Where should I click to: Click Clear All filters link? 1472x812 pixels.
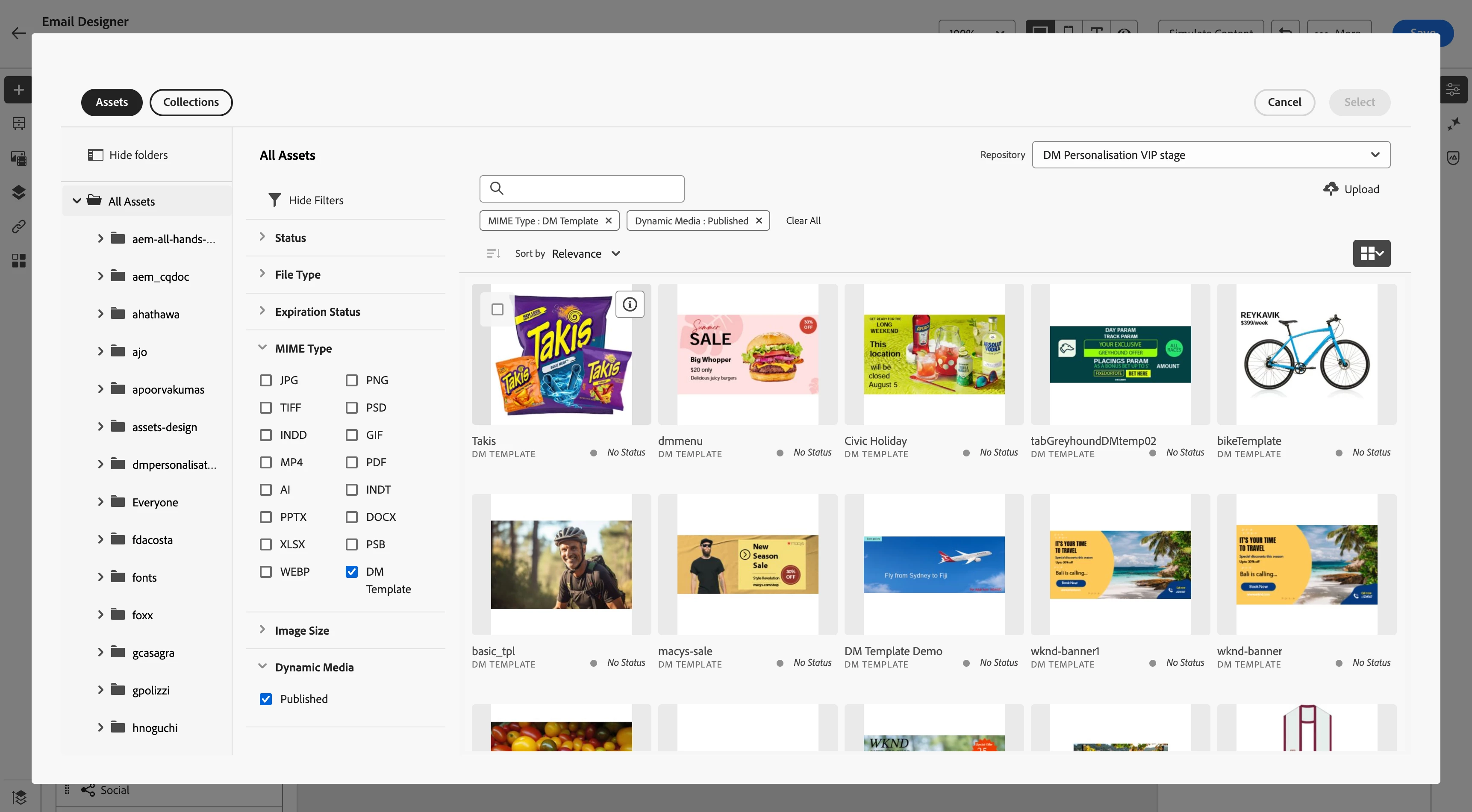803,221
